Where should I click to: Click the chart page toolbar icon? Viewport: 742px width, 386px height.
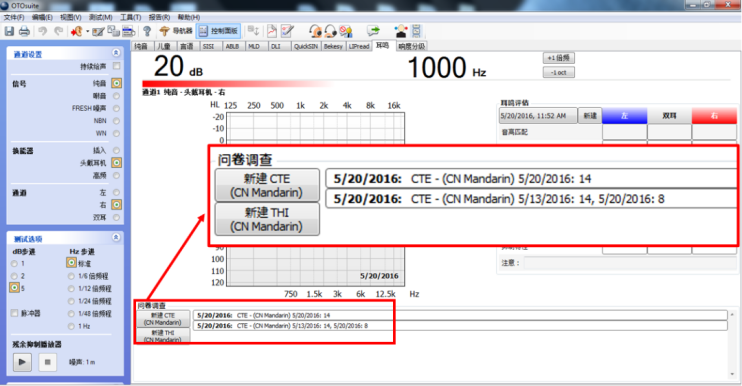tap(272, 31)
